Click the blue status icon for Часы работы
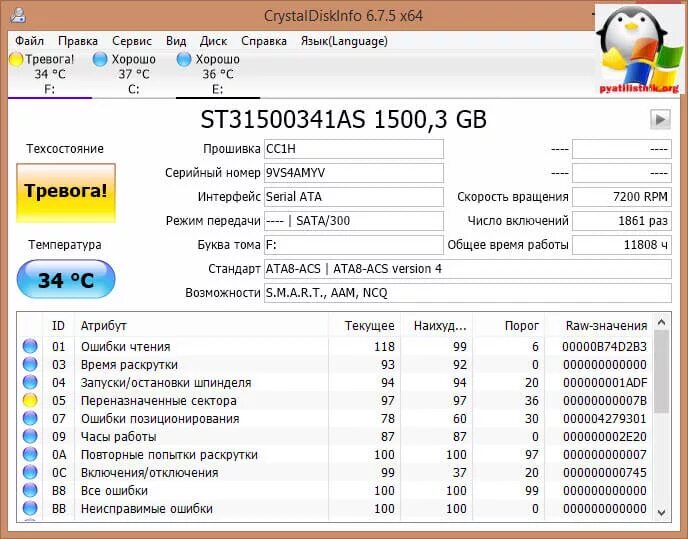The height and width of the screenshot is (539, 688). (x=30, y=436)
